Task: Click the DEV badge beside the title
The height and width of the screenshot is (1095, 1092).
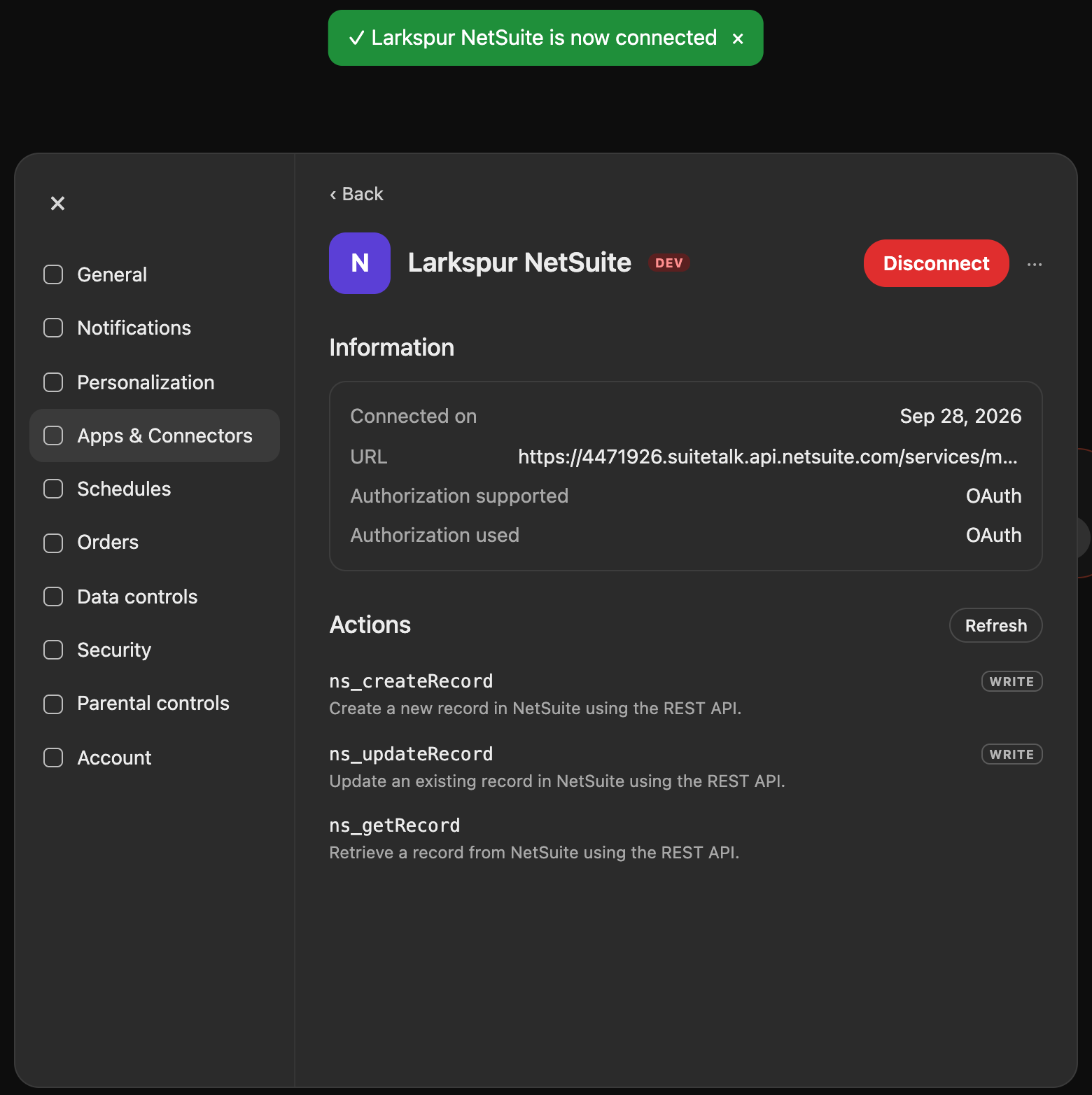Action: tap(668, 263)
